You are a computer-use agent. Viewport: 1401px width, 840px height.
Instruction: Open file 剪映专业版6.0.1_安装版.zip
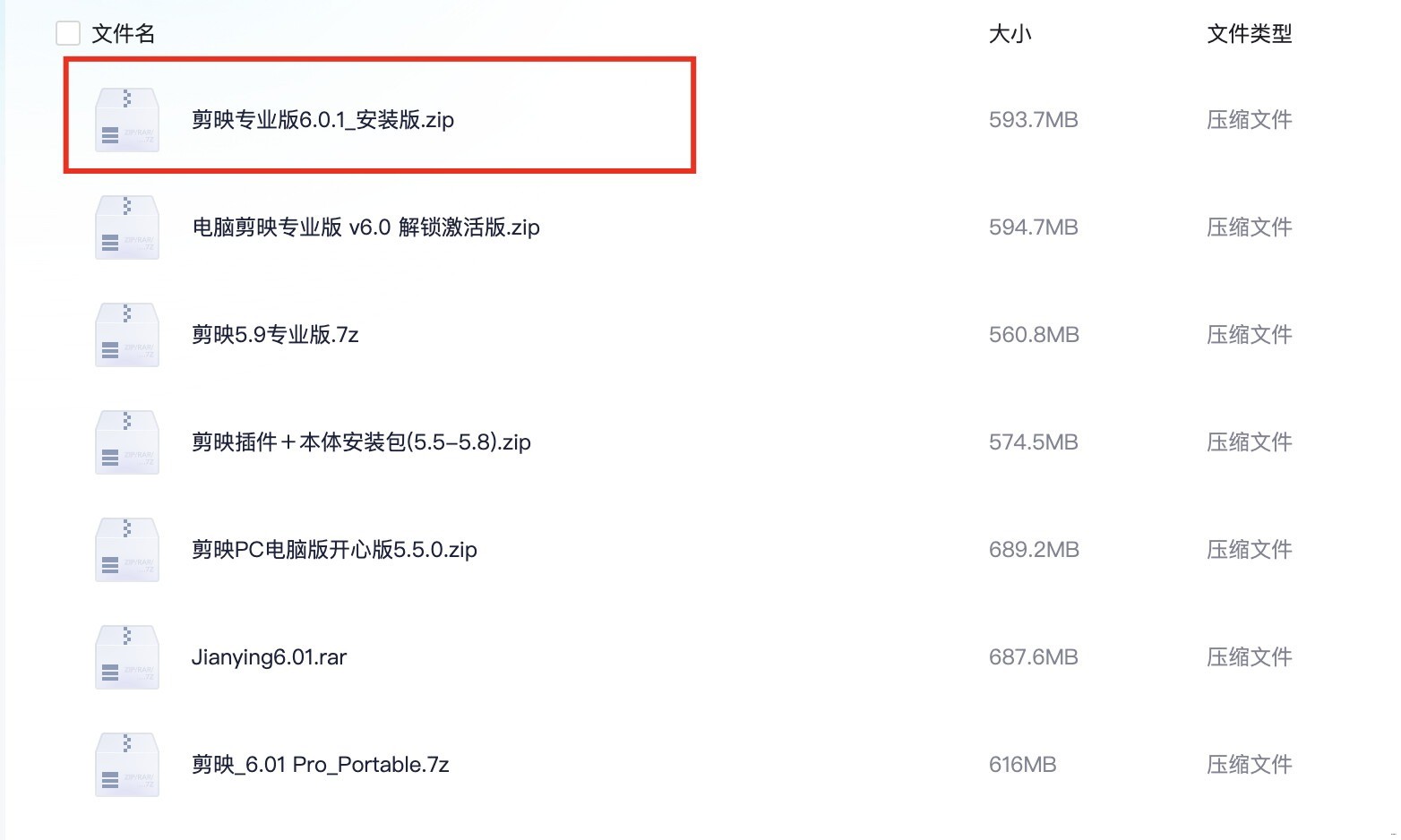click(x=322, y=120)
